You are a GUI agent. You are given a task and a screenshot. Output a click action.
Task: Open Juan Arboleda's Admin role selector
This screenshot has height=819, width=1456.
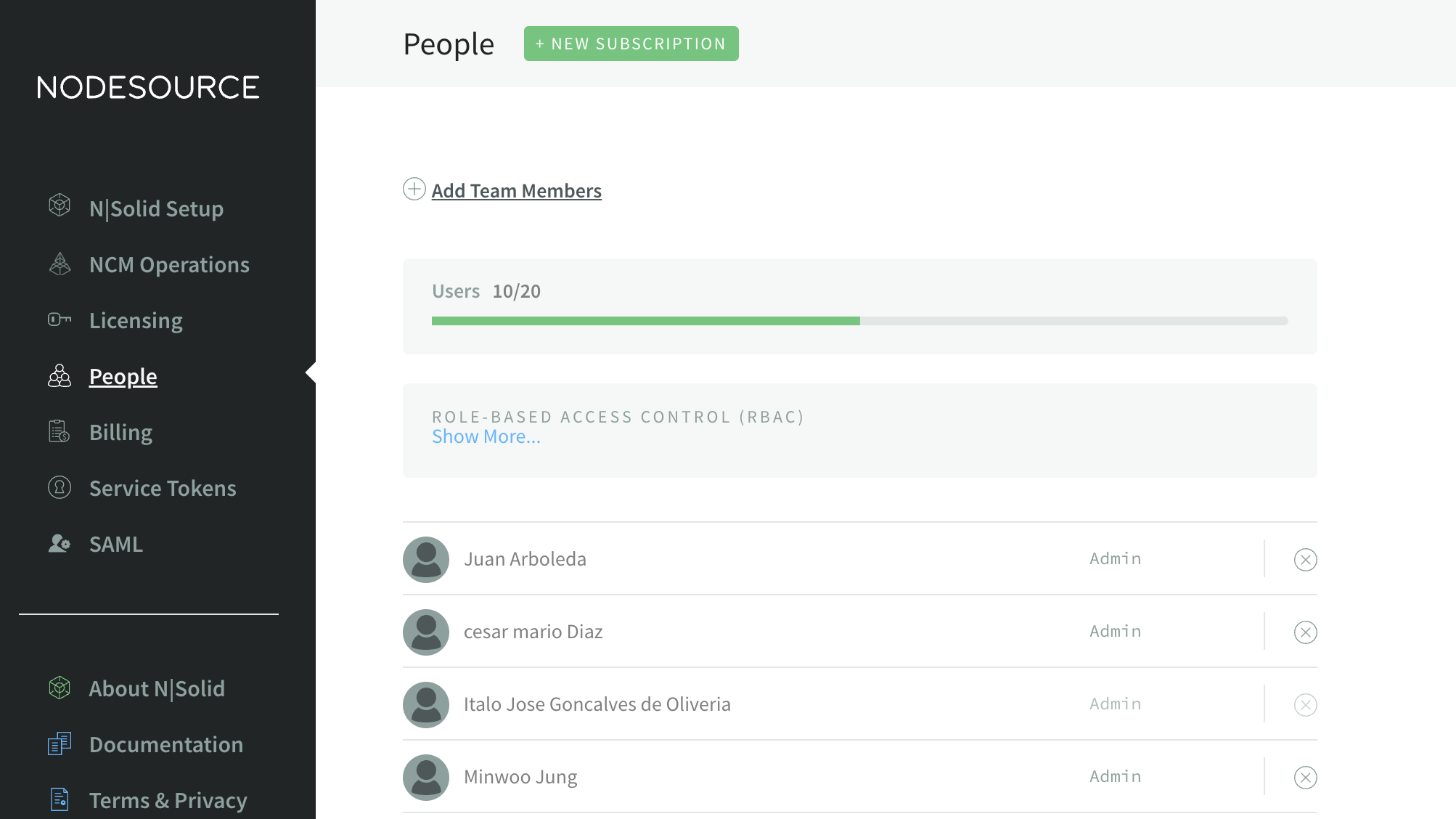(x=1115, y=559)
